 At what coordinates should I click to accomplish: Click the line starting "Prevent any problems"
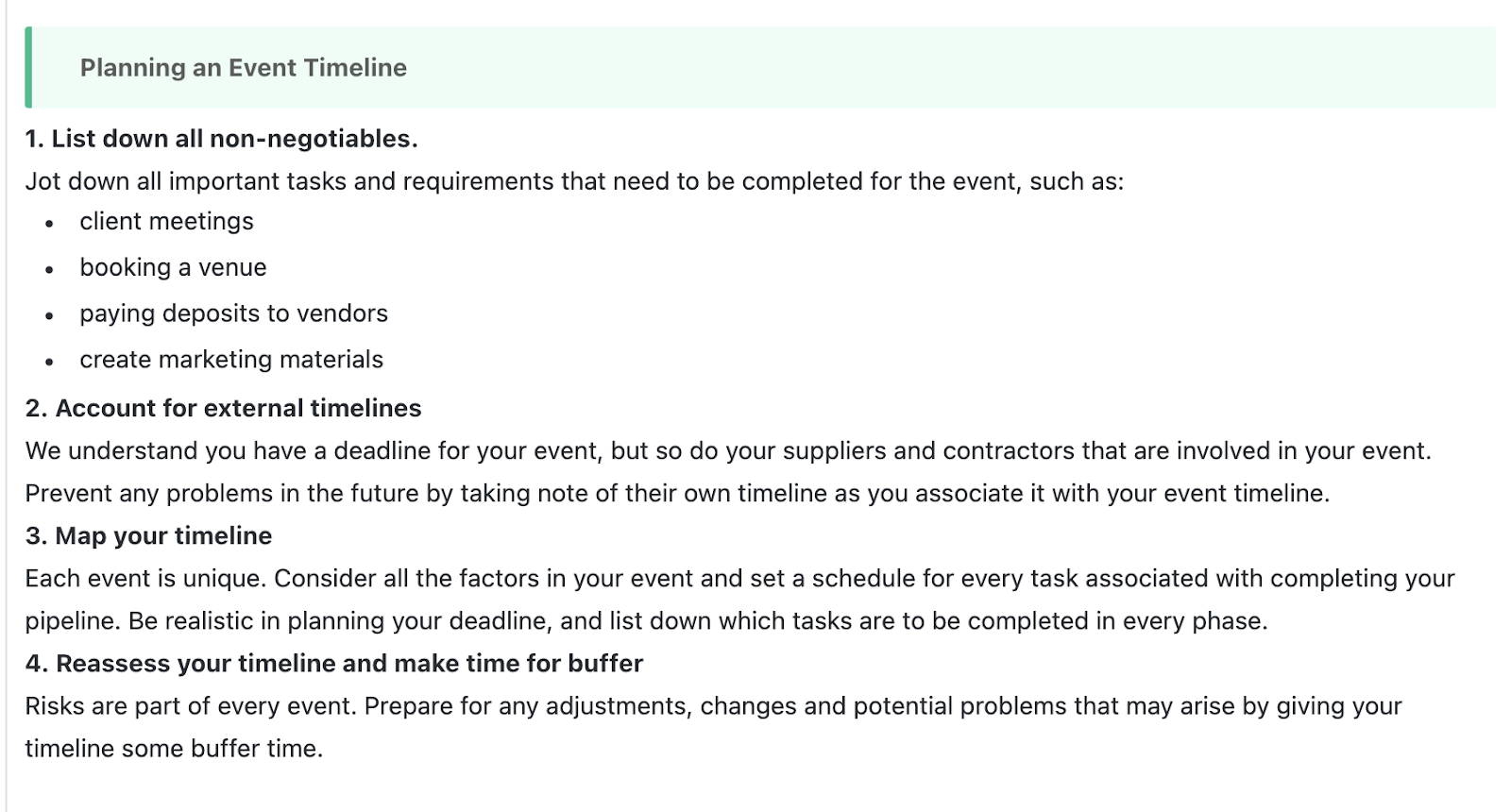click(x=676, y=494)
